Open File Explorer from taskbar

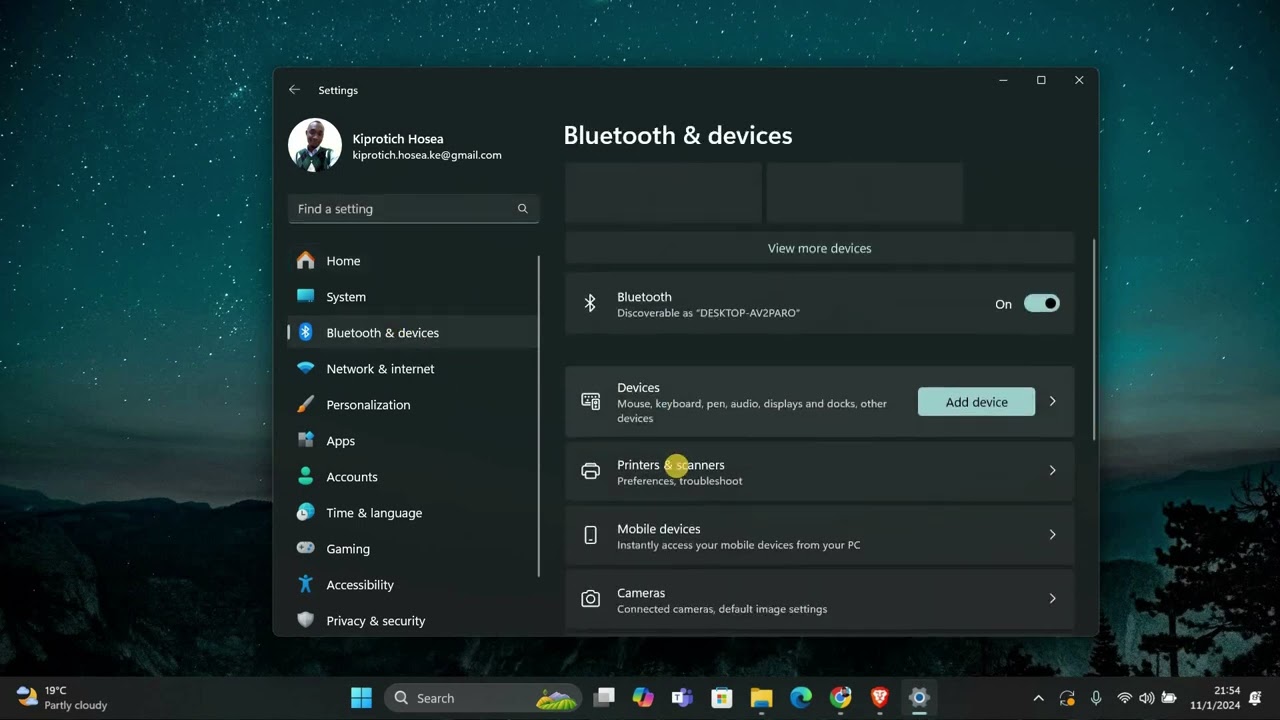pos(761,698)
